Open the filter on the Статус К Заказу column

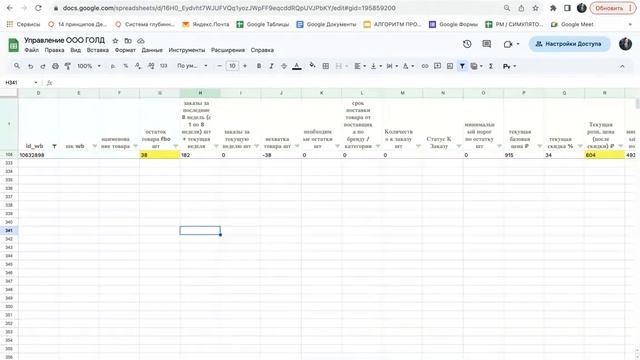click(x=458, y=146)
